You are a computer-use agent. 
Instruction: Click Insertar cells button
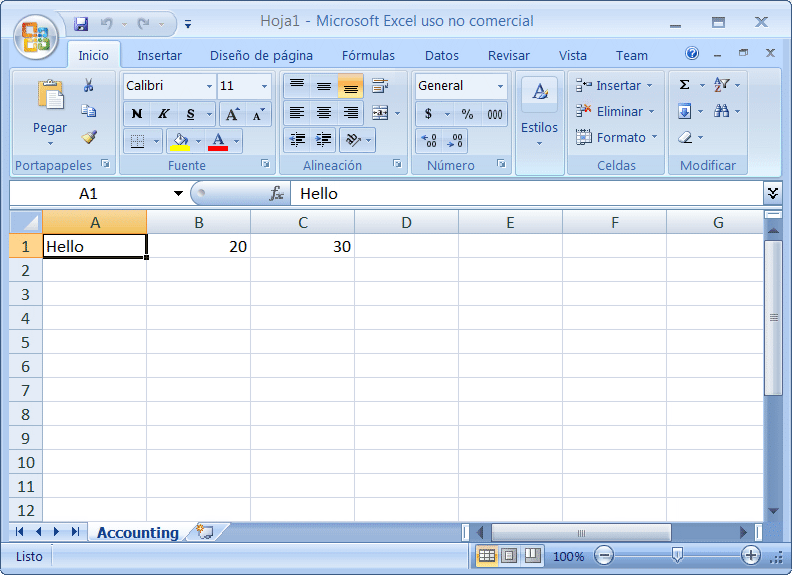613,85
